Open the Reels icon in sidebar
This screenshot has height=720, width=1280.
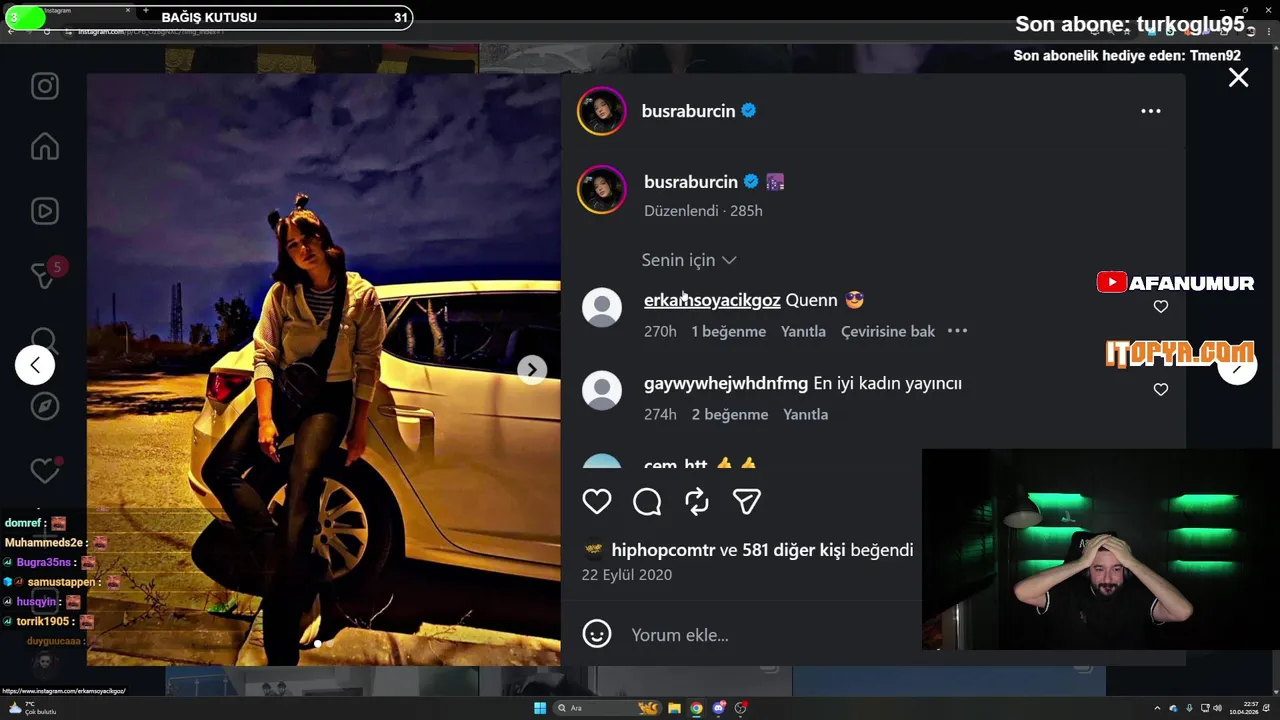pos(45,211)
